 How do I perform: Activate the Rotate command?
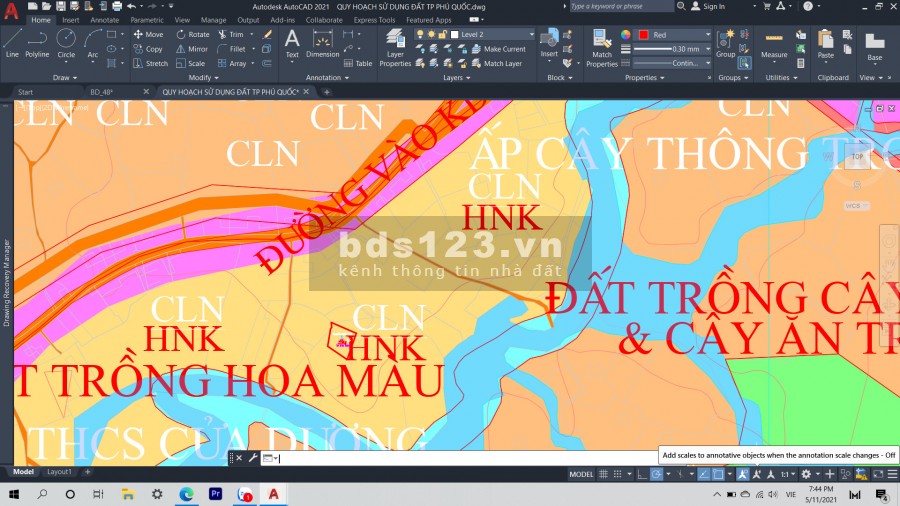[x=193, y=34]
